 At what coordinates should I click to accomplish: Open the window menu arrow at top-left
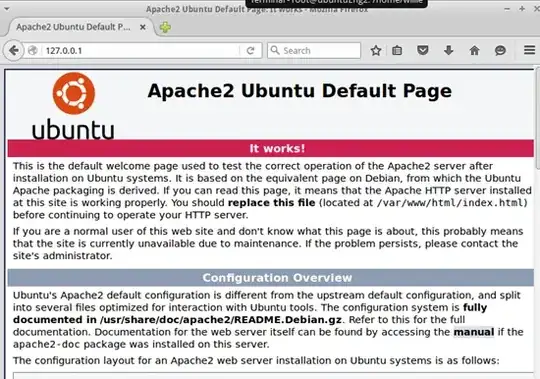pos(6,9)
